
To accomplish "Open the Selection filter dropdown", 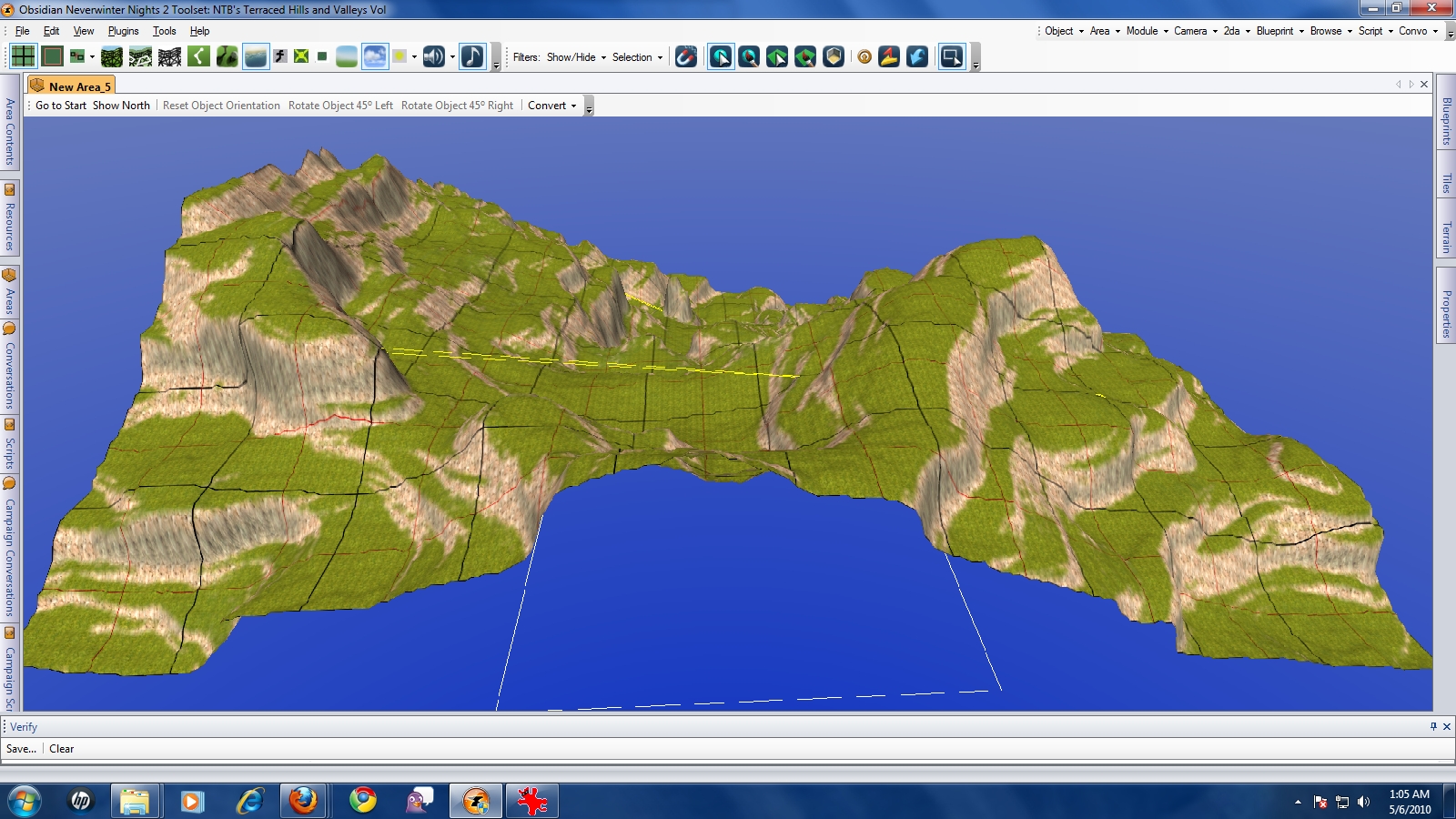I will point(636,57).
